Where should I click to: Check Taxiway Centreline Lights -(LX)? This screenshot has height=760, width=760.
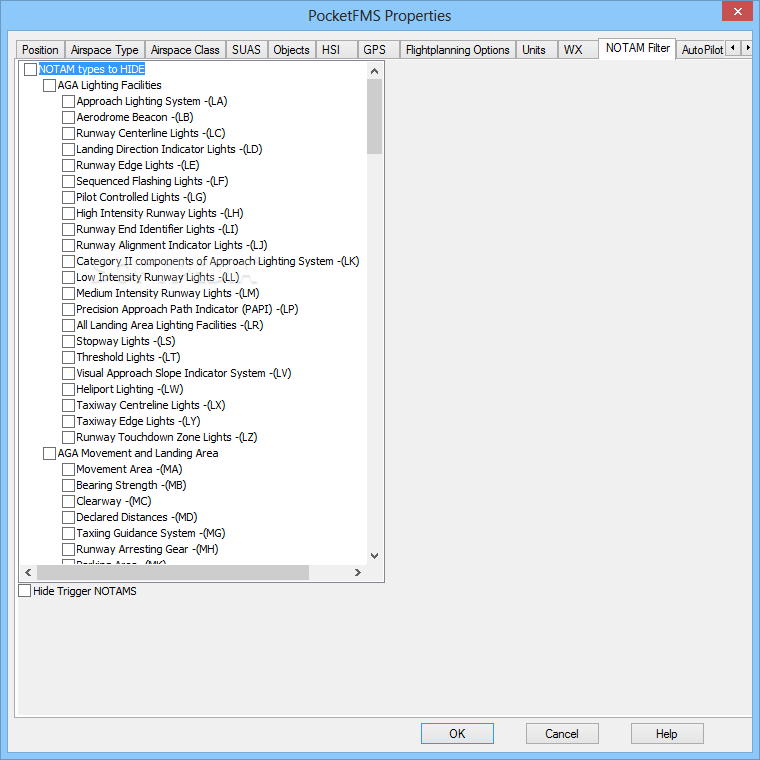pyautogui.click(x=68, y=405)
